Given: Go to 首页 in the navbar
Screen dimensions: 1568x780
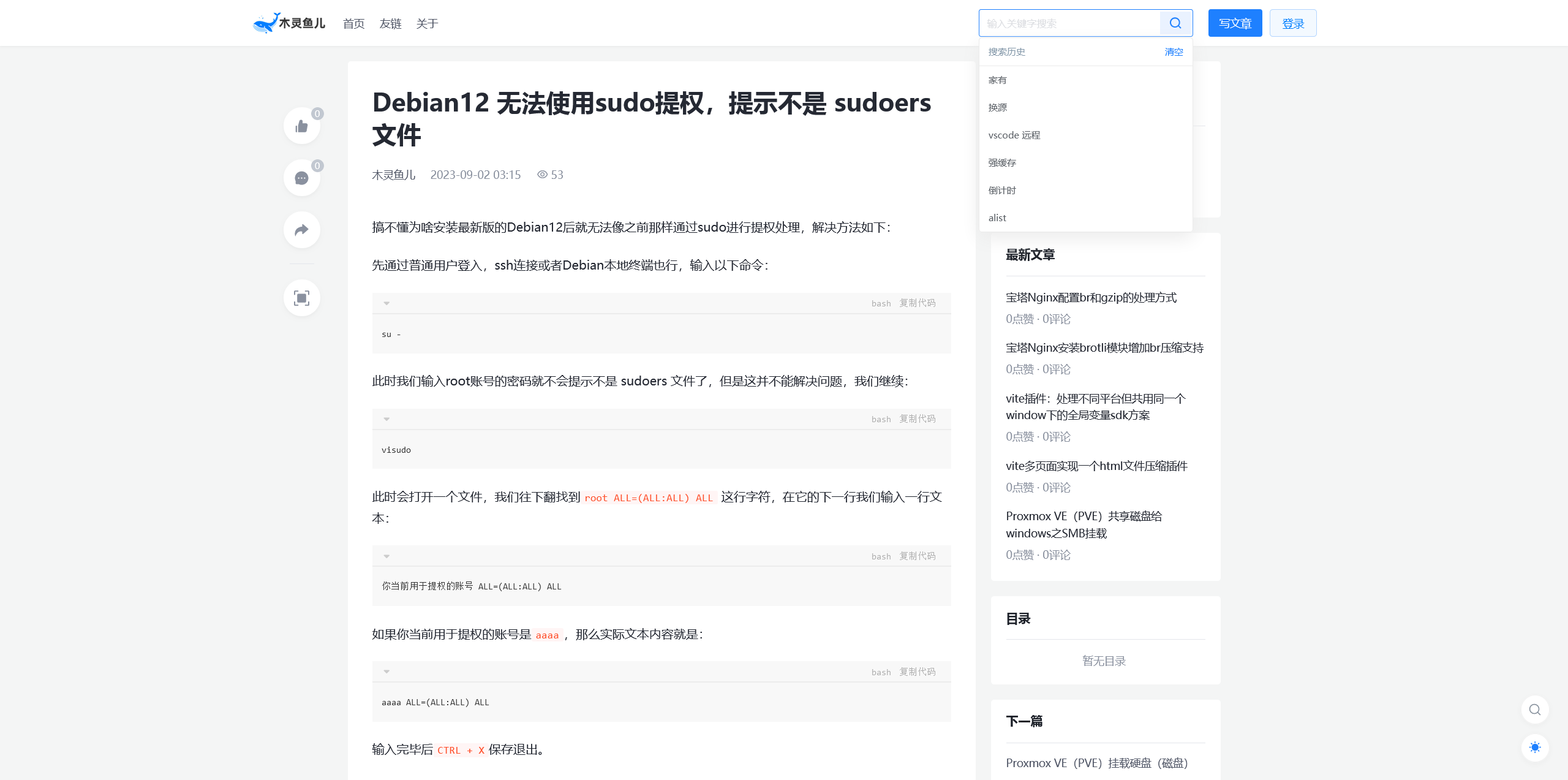Looking at the screenshot, I should [353, 24].
